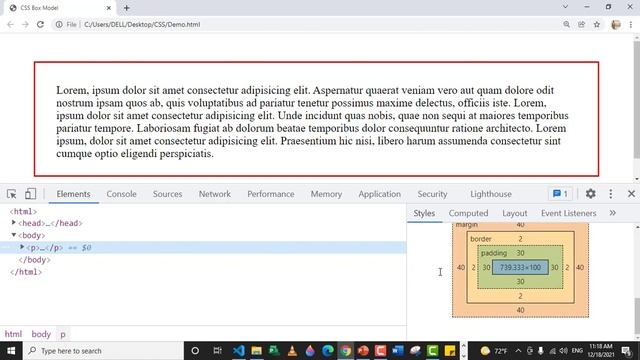Viewport: 640px width, 360px height.
Task: Open the Application tab
Action: pyautogui.click(x=380, y=194)
